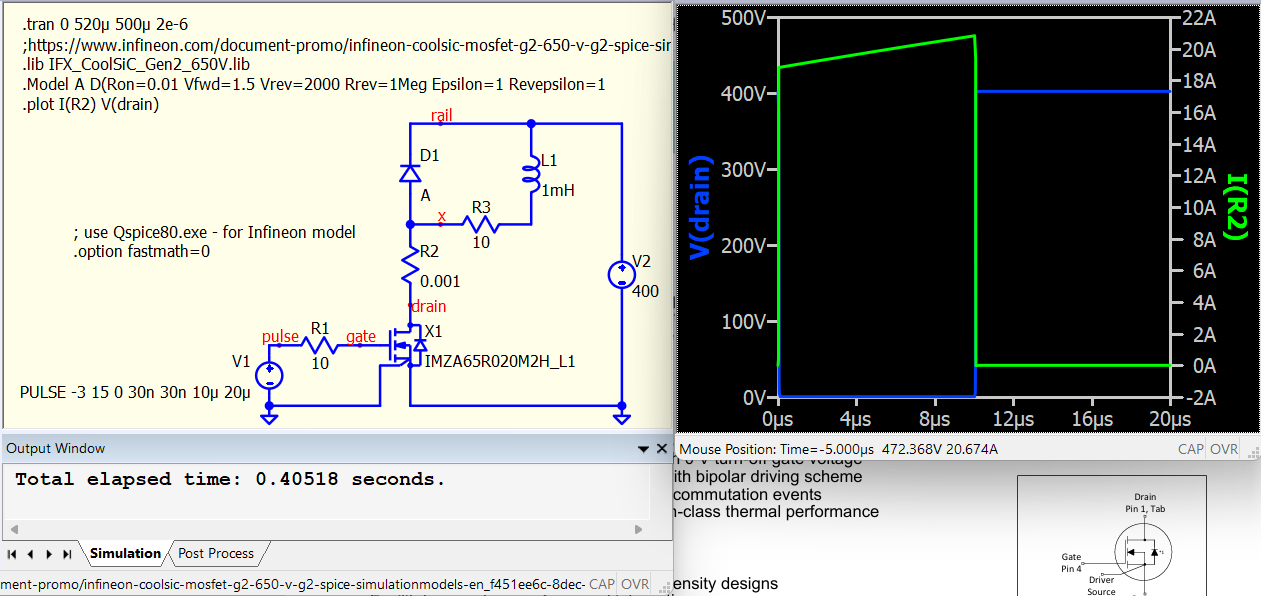Click the R2 sense resistor symbol
Image resolution: width=1261 pixels, height=596 pixels.
tap(410, 266)
